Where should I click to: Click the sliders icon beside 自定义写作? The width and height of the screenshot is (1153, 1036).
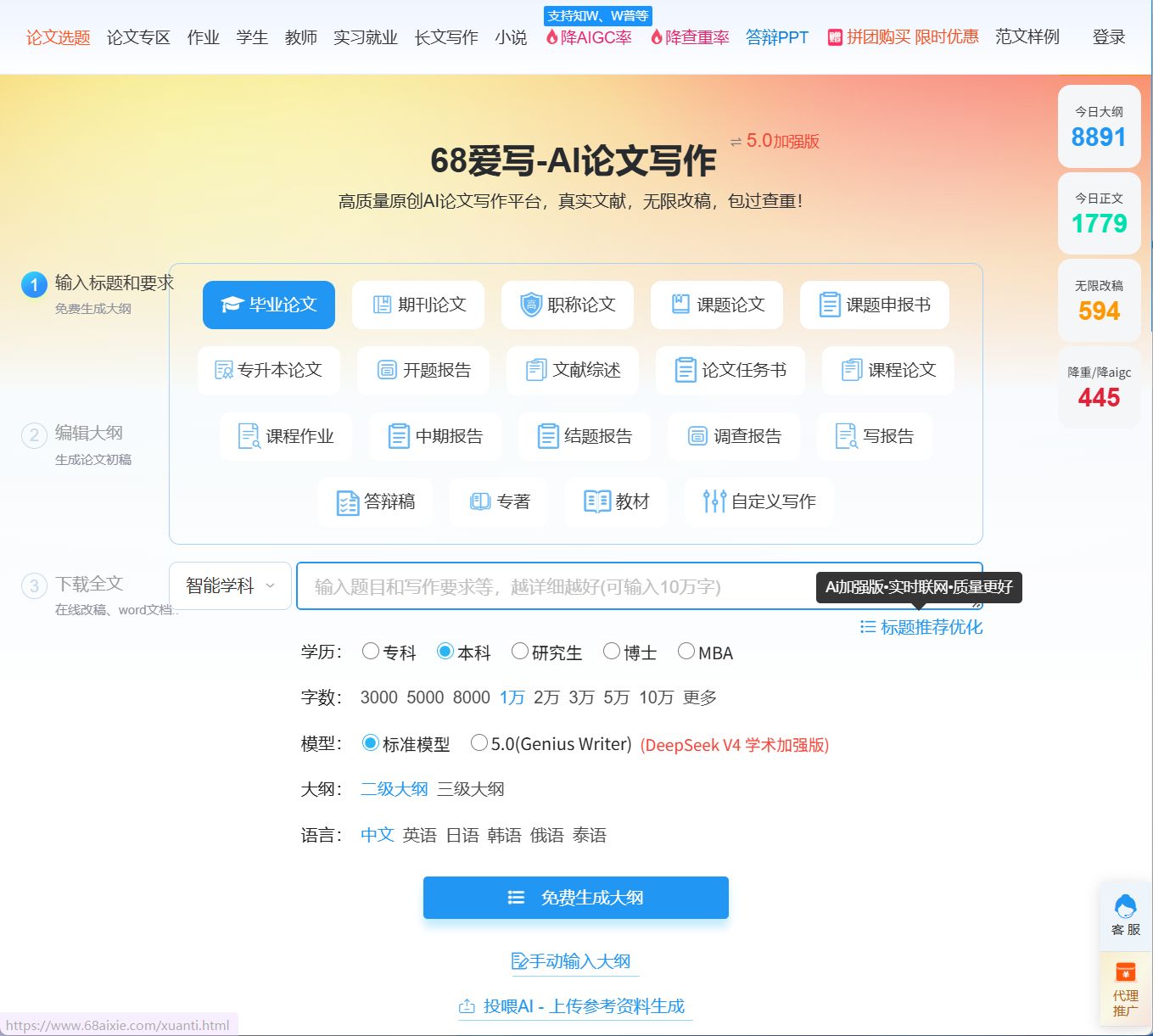pyautogui.click(x=714, y=501)
